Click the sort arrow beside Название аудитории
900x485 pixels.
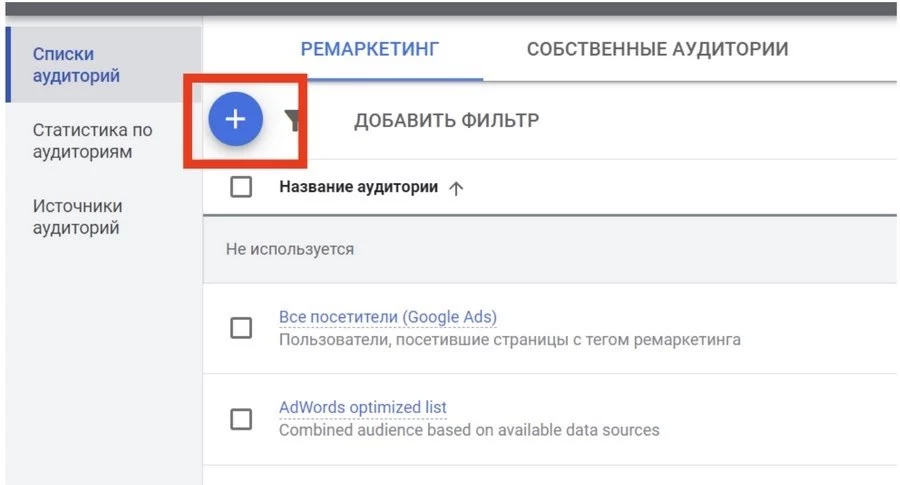pyautogui.click(x=456, y=188)
